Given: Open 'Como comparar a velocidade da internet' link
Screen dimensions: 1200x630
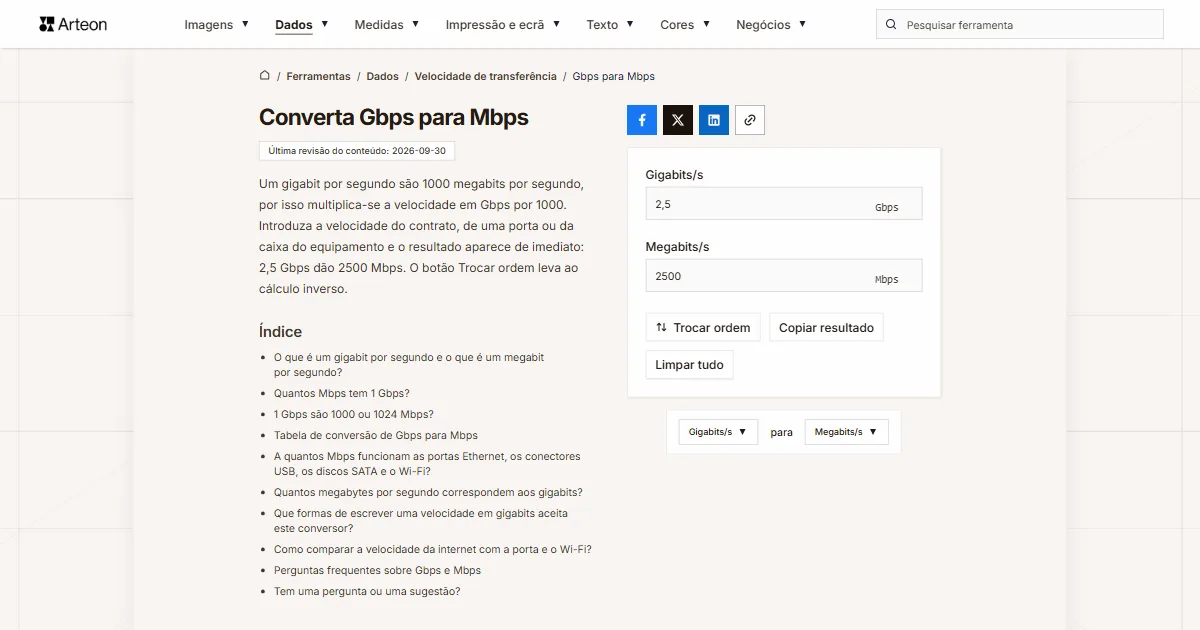Looking at the screenshot, I should [x=433, y=549].
